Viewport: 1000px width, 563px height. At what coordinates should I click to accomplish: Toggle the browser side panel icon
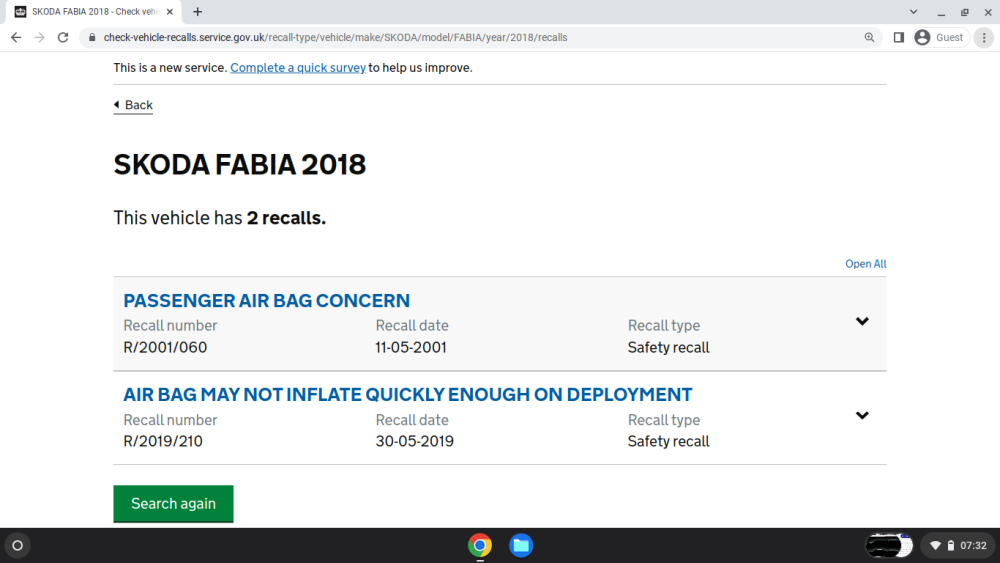tap(899, 38)
